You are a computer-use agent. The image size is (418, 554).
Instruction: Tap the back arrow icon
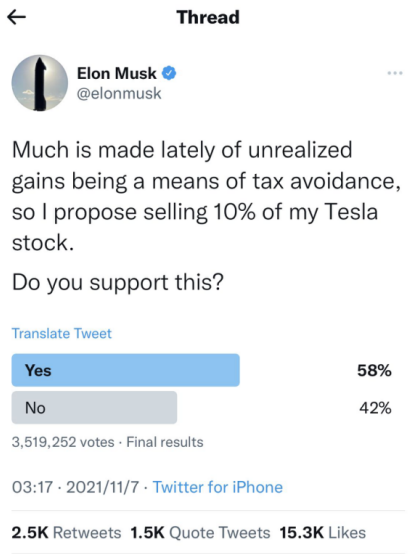coord(16,17)
